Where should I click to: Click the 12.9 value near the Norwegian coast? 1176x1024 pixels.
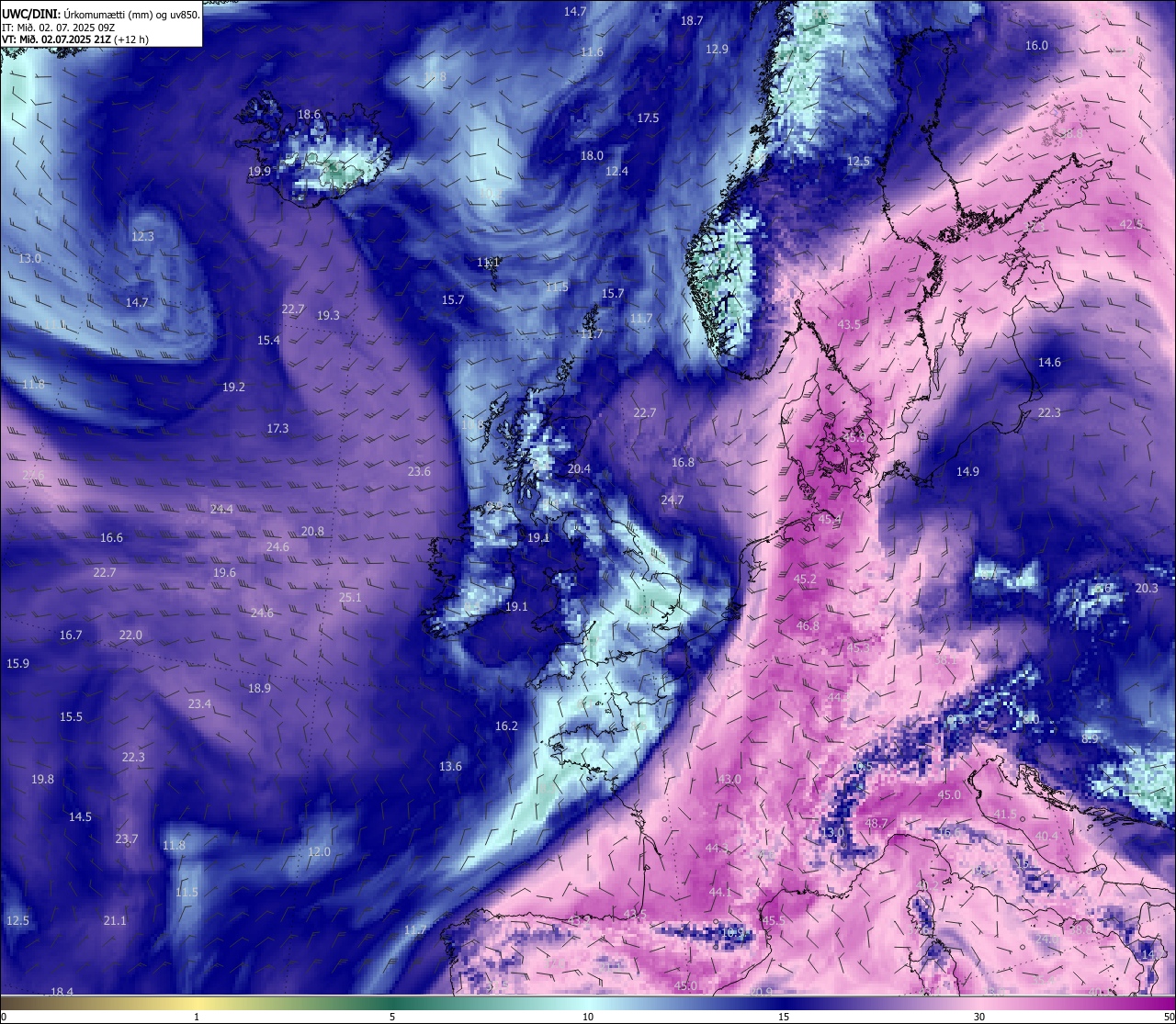(717, 50)
